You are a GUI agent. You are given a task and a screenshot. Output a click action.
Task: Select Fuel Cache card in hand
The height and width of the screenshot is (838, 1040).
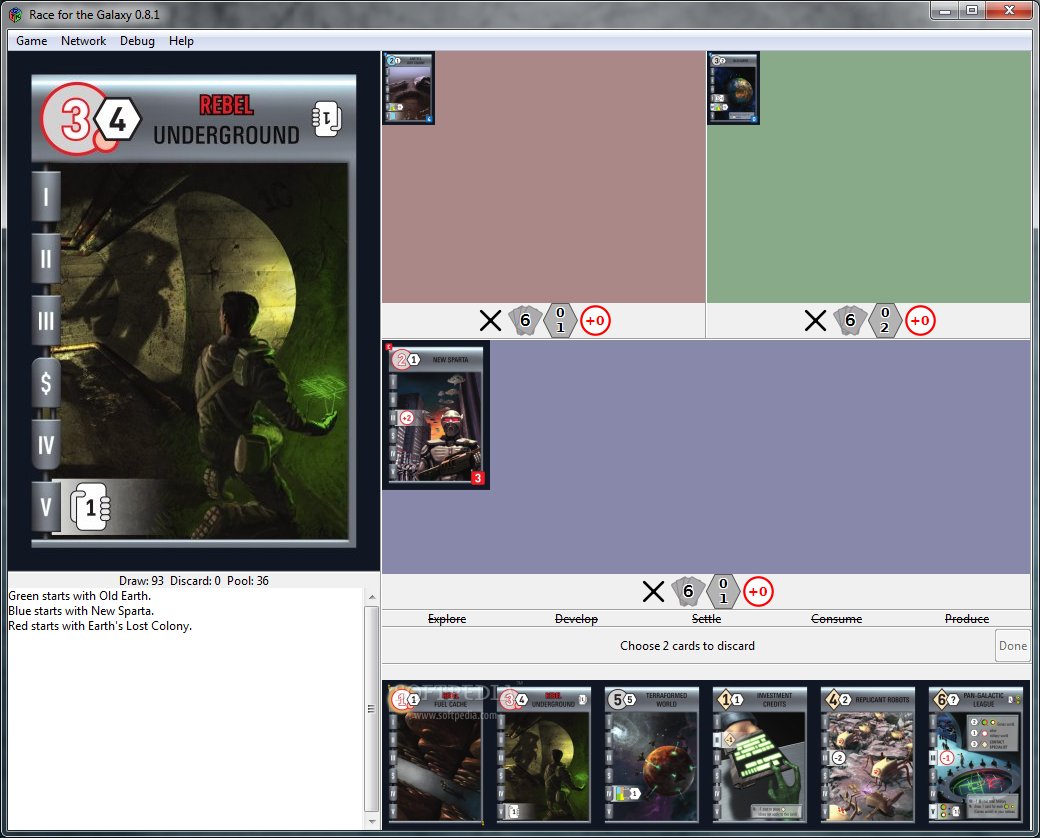(x=436, y=754)
